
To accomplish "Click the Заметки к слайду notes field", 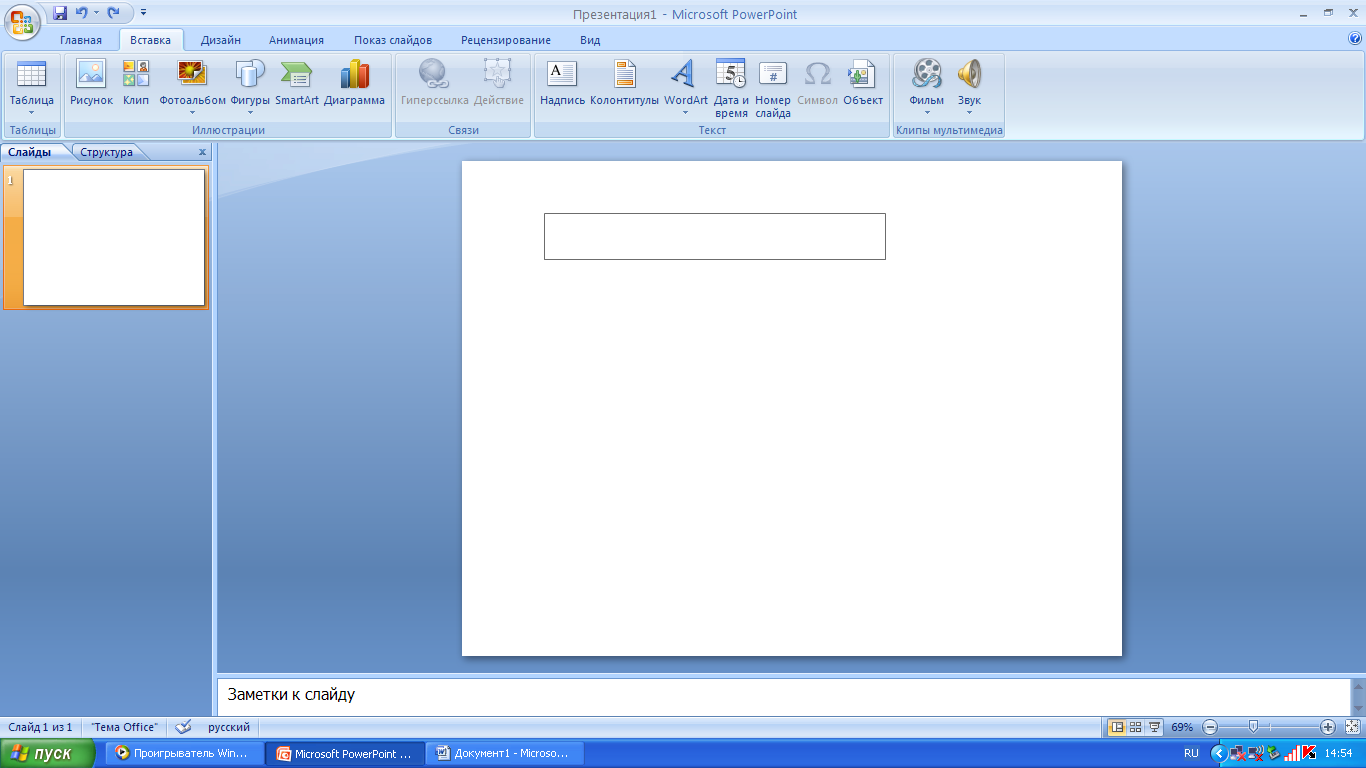I will (x=783, y=694).
